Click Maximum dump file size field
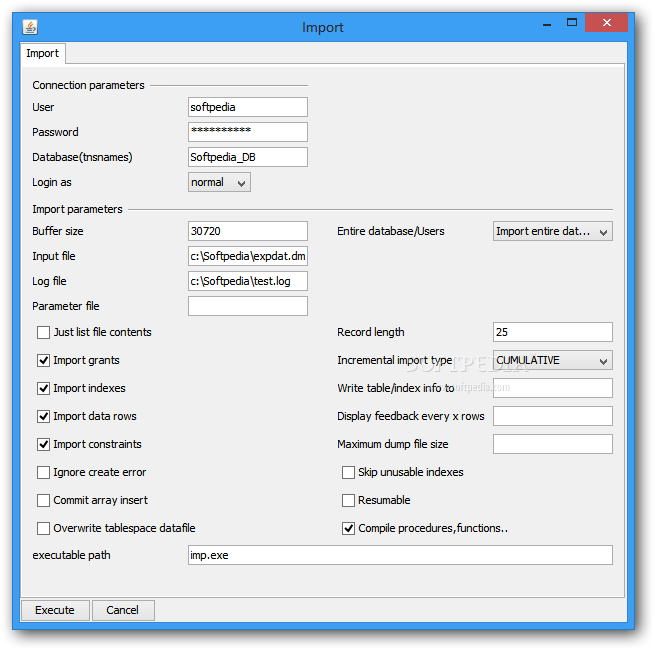The width and height of the screenshot is (655, 650). pyautogui.click(x=553, y=444)
